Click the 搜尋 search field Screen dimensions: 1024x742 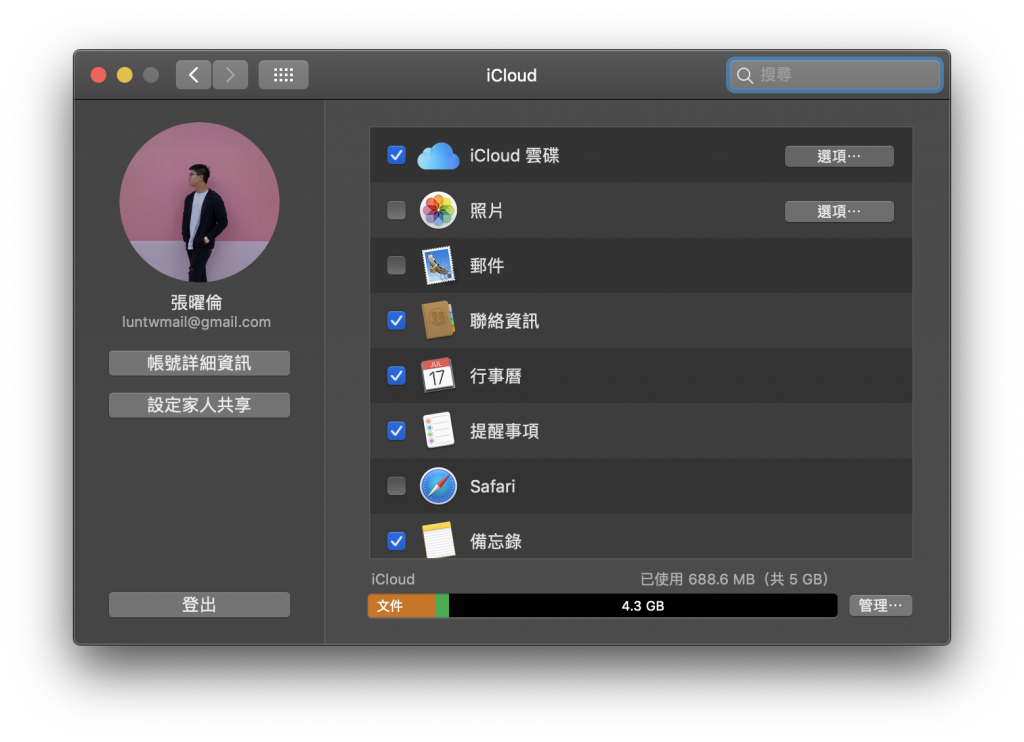[834, 75]
